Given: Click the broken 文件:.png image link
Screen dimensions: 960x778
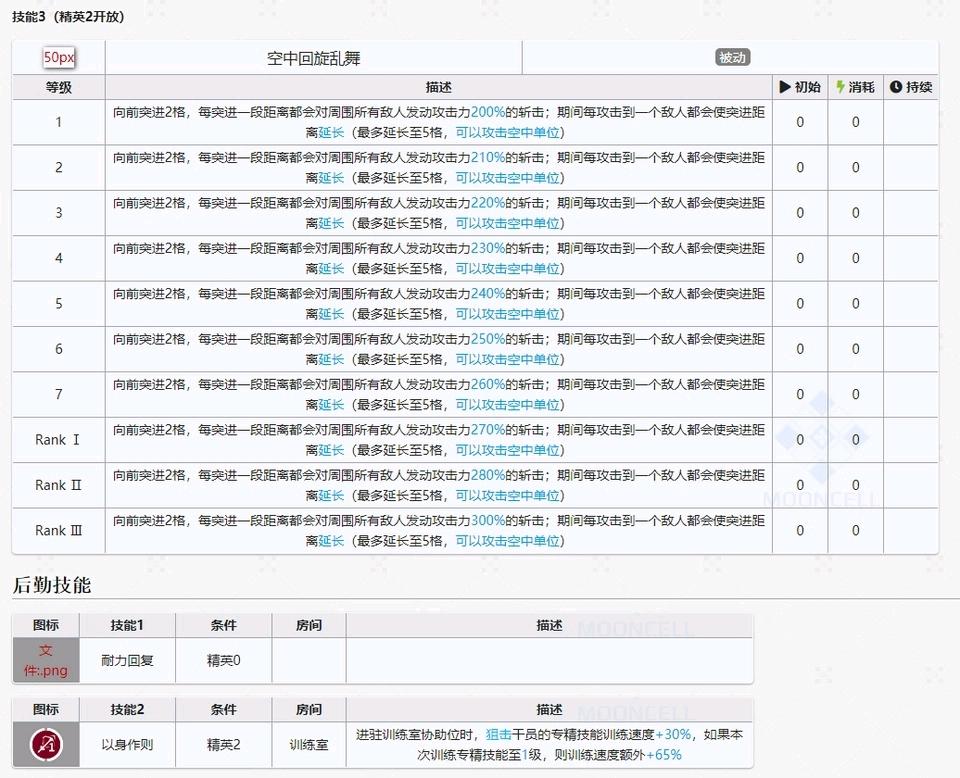Looking at the screenshot, I should [46, 660].
